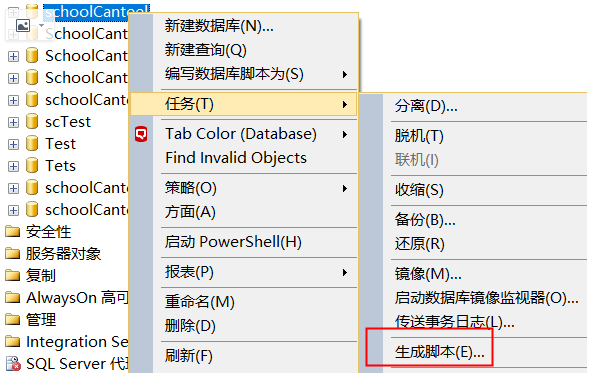This screenshot has height=377, width=591.
Task: Choose 分离(D)... in the tasks submenu
Action: (426, 106)
